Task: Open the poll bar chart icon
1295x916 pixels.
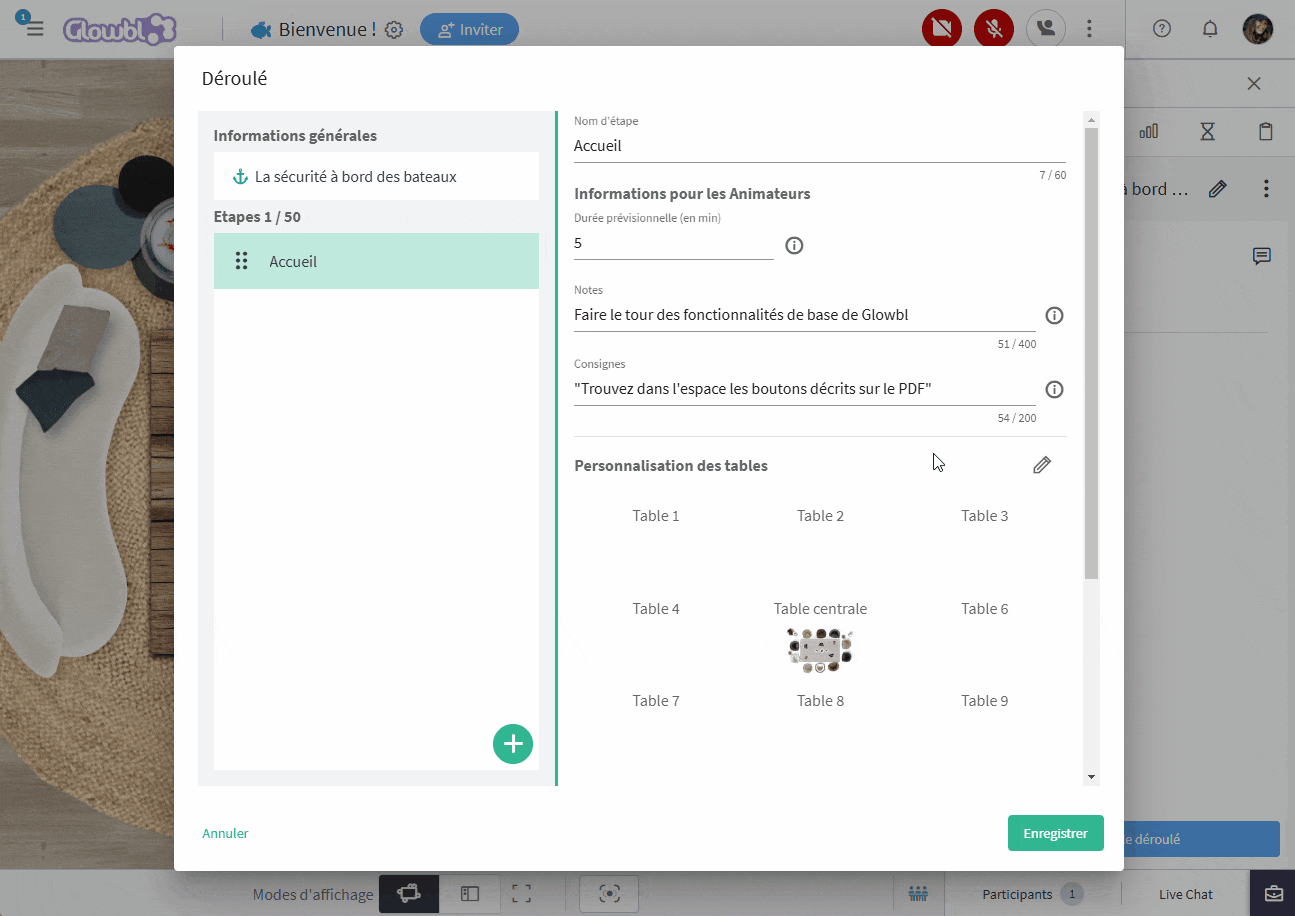Action: [x=1149, y=131]
